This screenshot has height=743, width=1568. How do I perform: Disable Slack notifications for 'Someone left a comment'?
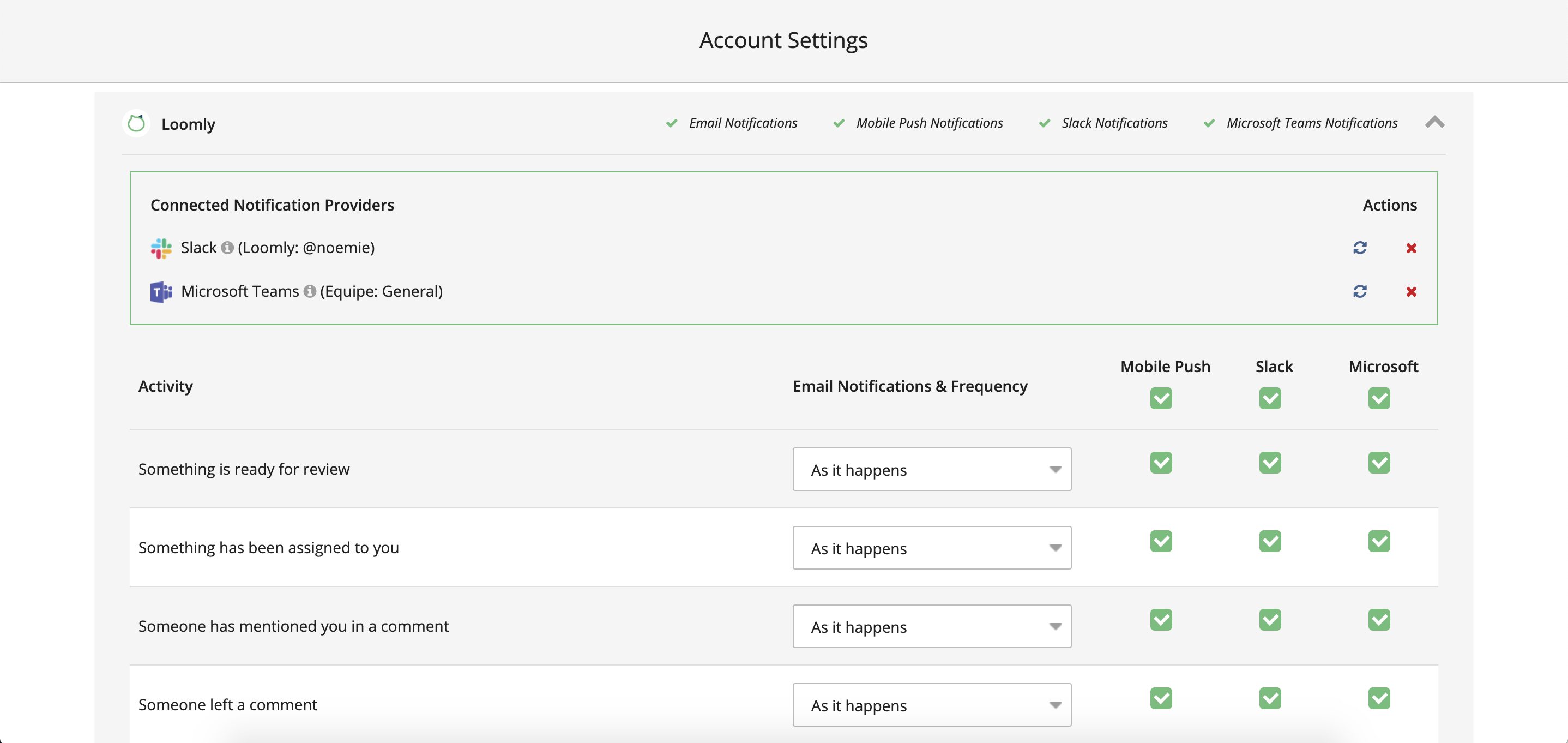(x=1270, y=699)
